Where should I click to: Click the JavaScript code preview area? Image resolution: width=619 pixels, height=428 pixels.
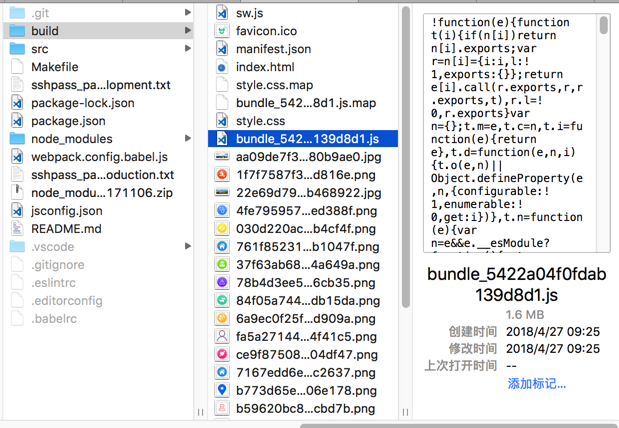coord(511,133)
